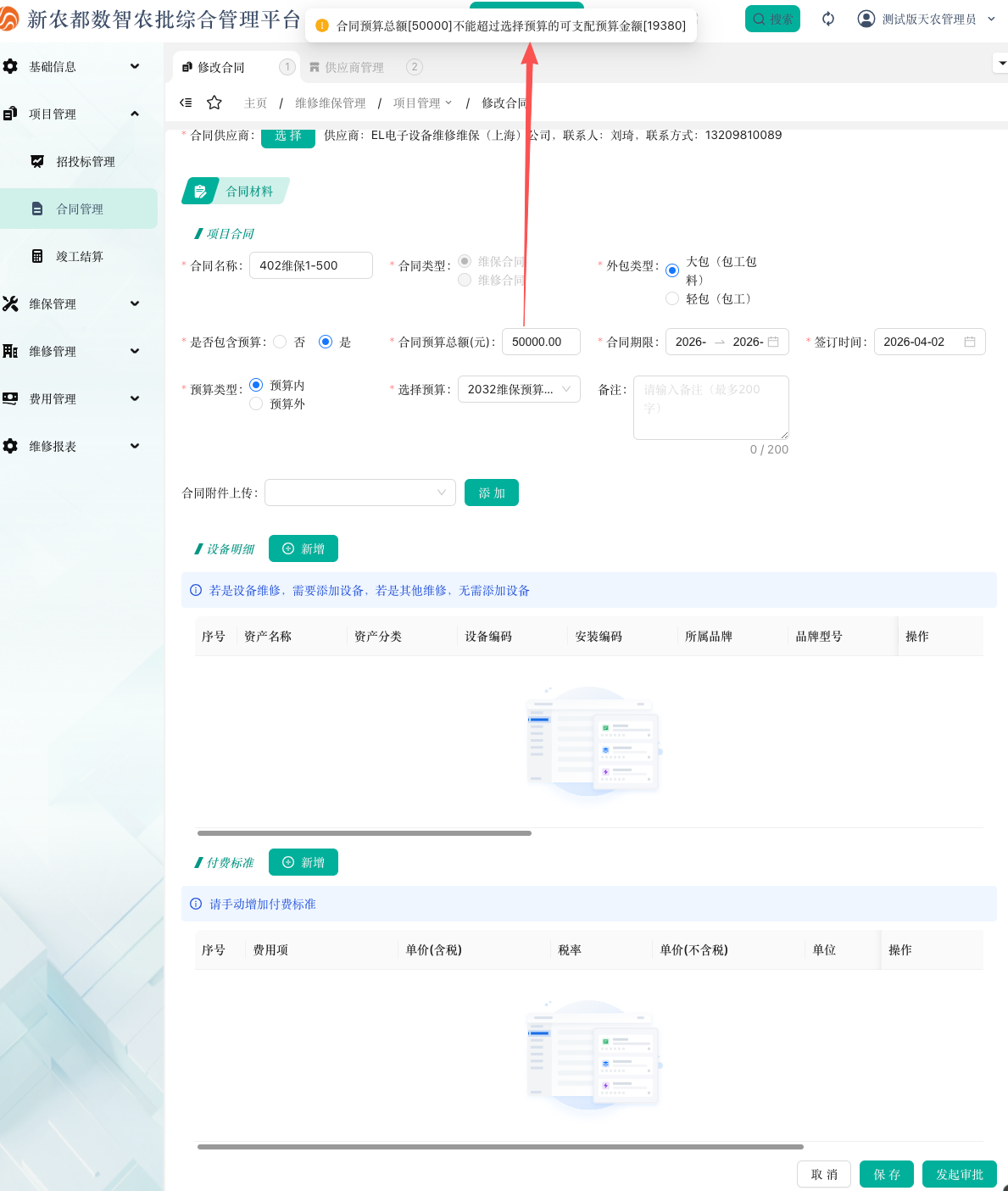The image size is (1008, 1191).
Task: Click the 供应商管理 tab icon
Action: pos(315,67)
